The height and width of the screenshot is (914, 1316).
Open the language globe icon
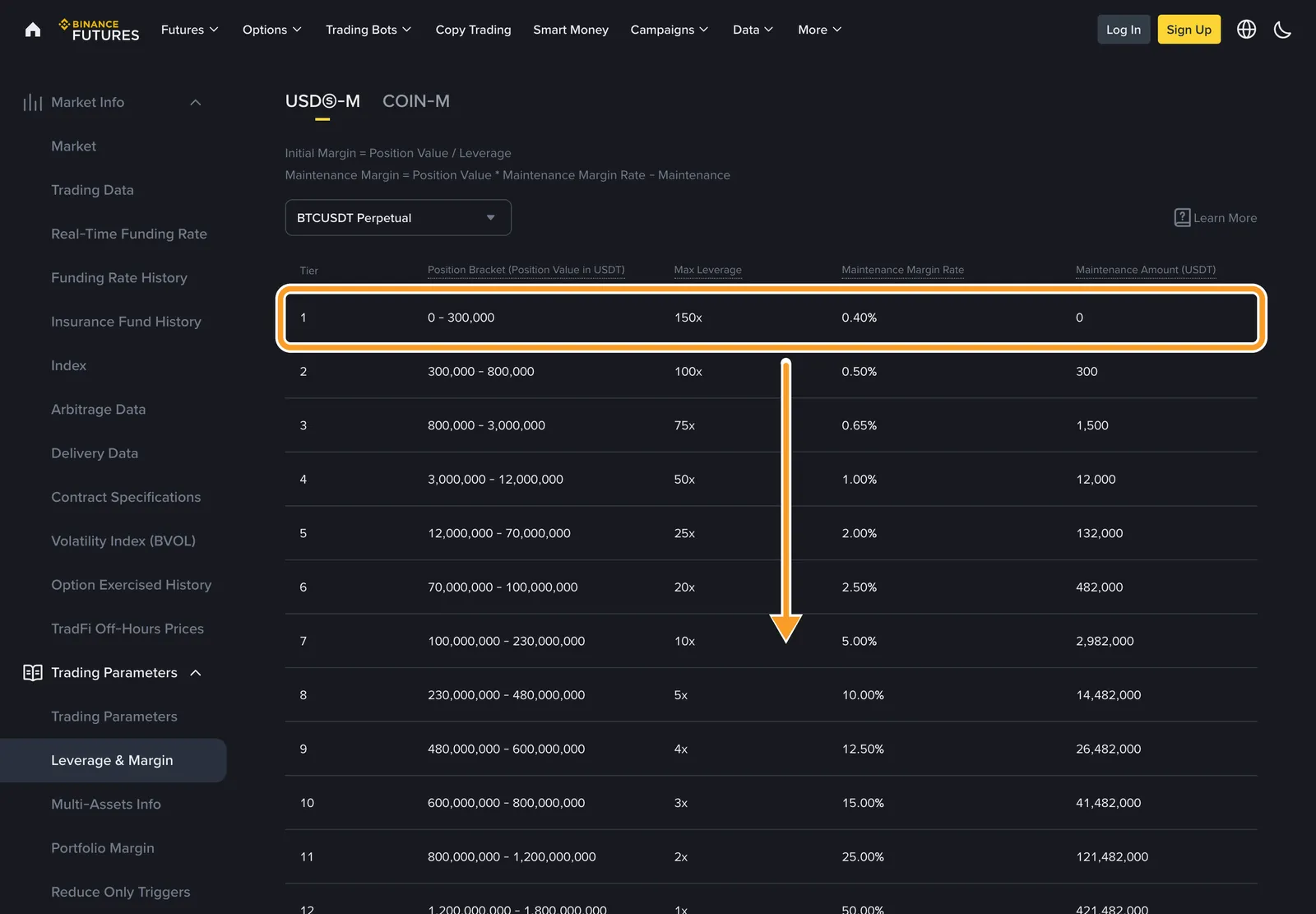[x=1246, y=30]
